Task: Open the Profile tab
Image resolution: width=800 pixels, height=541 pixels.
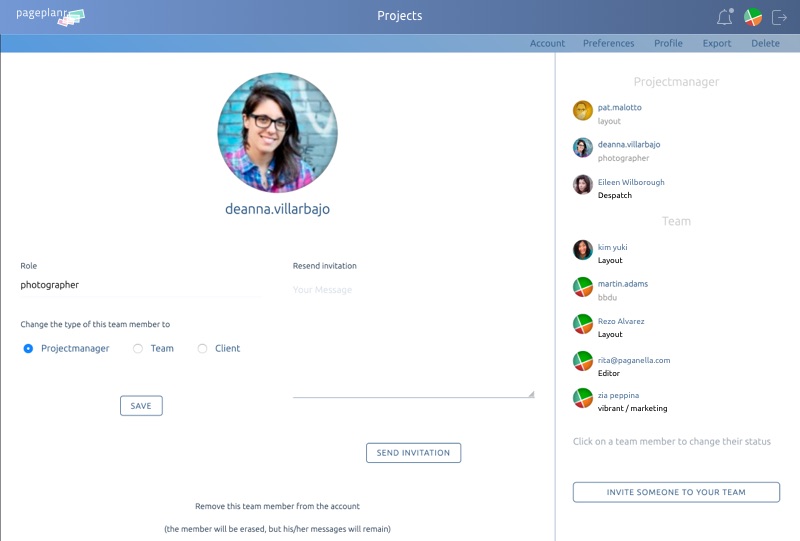Action: click(x=668, y=43)
